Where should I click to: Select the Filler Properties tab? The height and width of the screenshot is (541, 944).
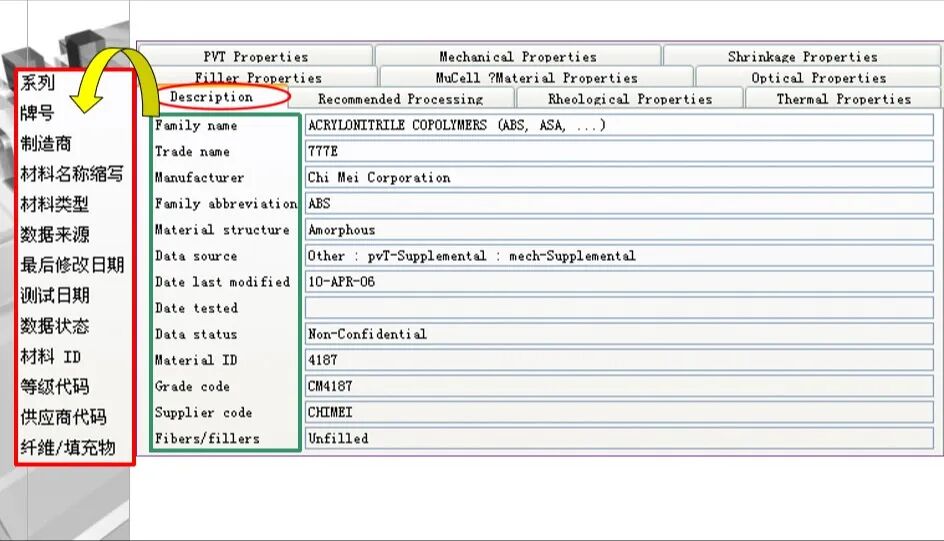[x=258, y=78]
